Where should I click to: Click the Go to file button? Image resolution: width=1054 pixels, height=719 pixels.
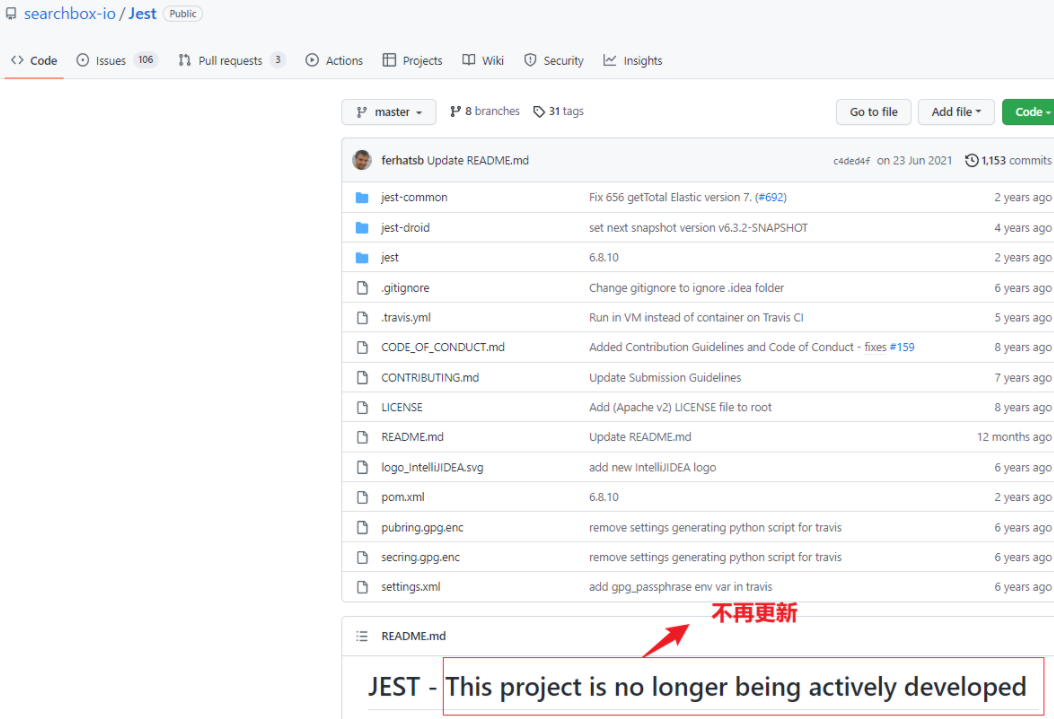pyautogui.click(x=873, y=112)
